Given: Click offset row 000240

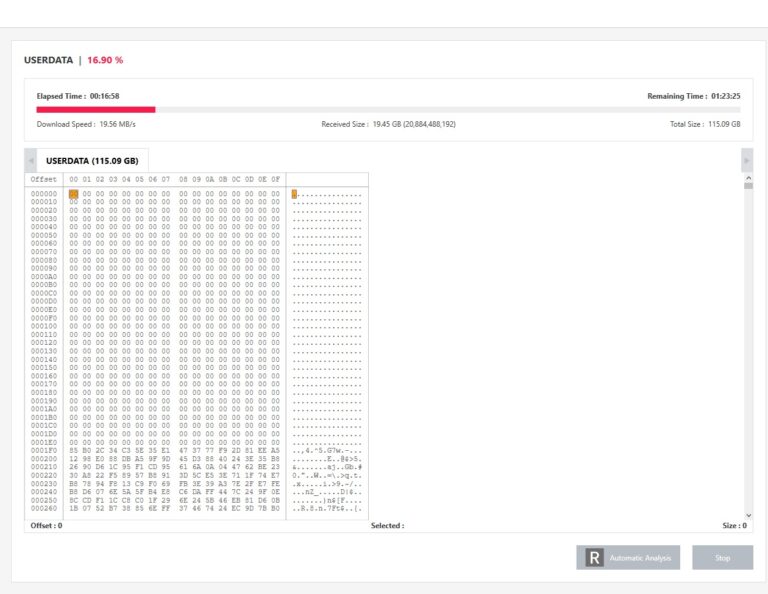Looking at the screenshot, I should coord(44,492).
